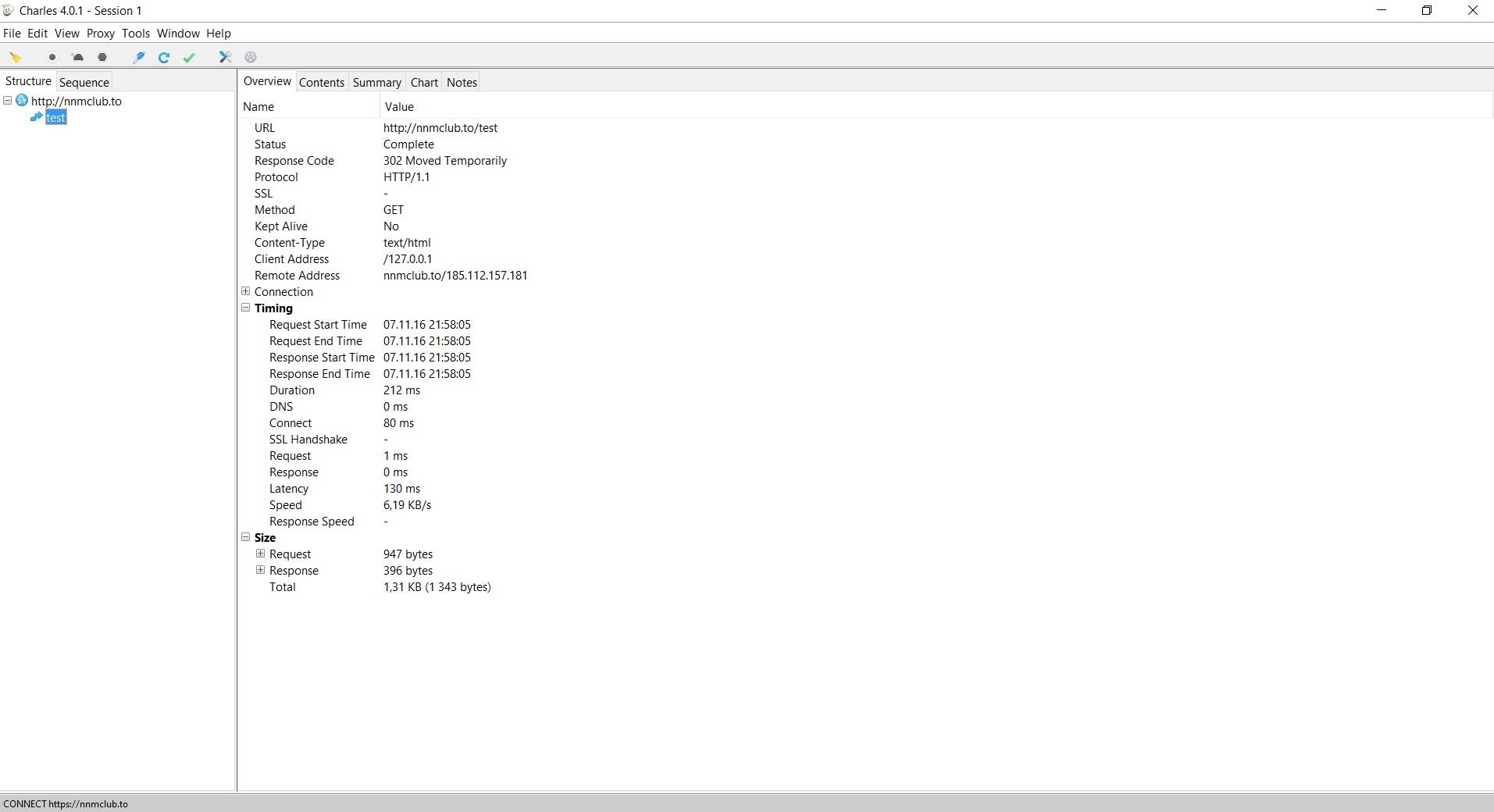Open settings via the gear icon

coord(251,57)
